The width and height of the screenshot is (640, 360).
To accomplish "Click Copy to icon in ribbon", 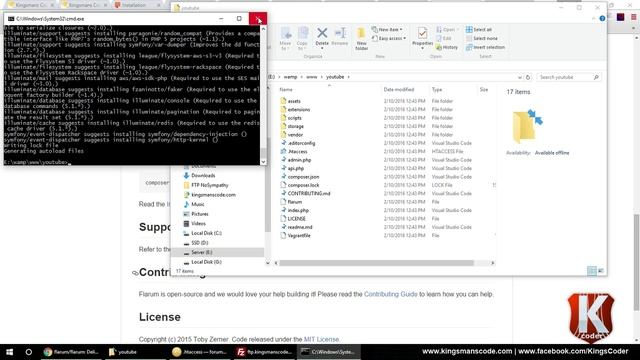I will coord(302,38).
